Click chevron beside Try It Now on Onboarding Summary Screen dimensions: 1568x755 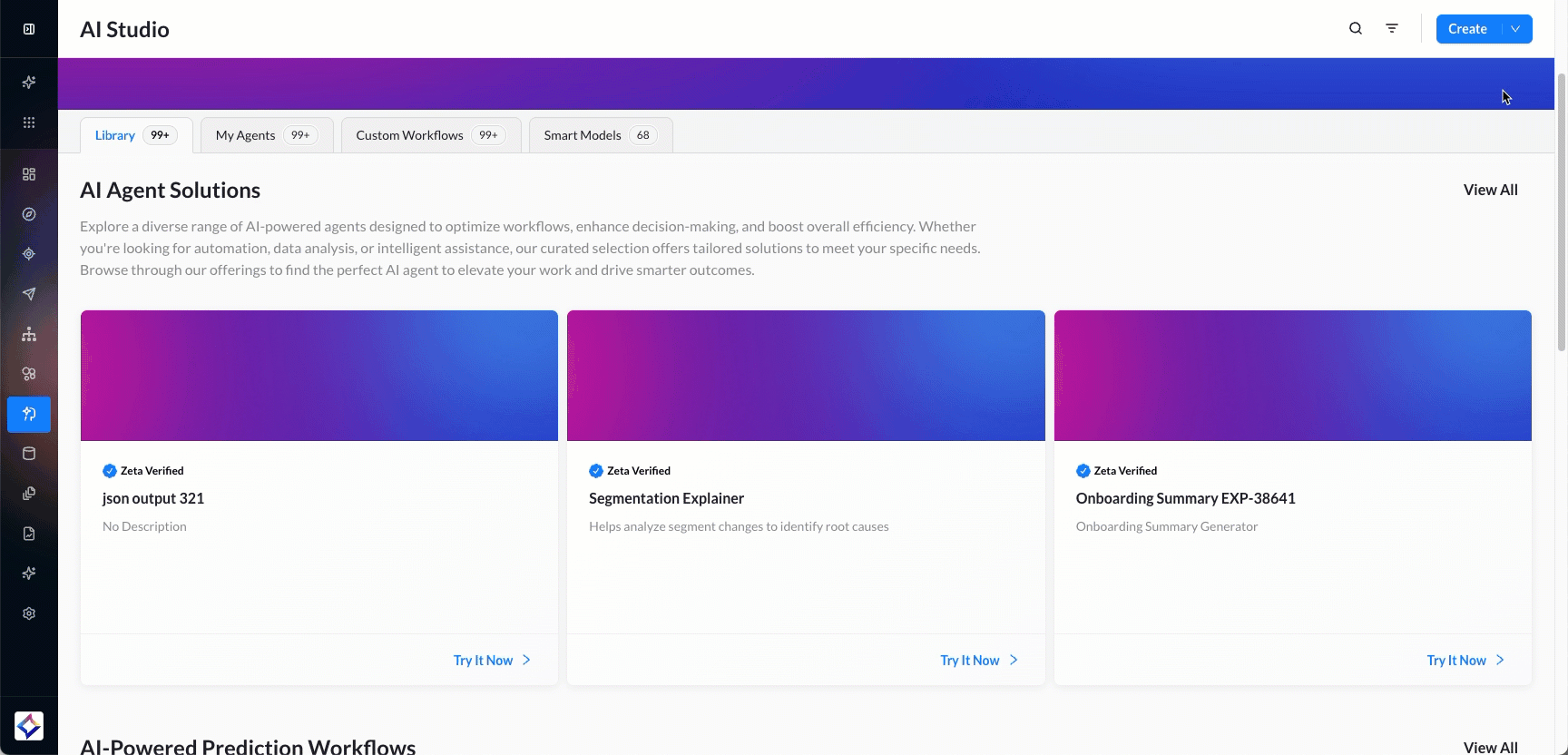(x=1500, y=661)
